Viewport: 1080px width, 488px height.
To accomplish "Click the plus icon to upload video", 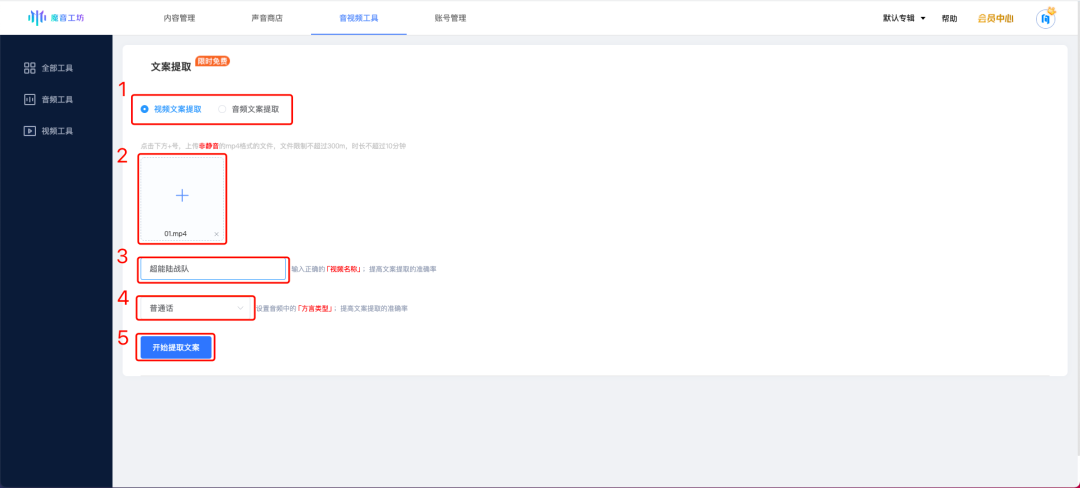I will tap(182, 195).
